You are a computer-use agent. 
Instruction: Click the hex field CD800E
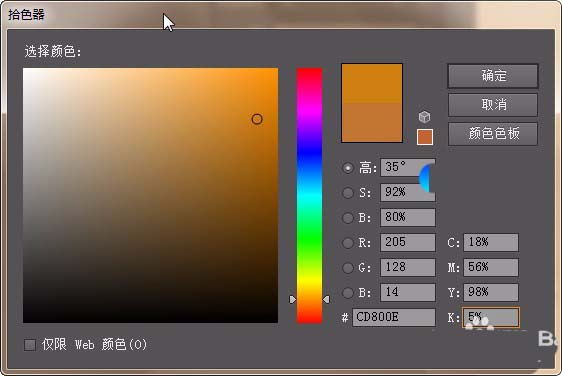[394, 318]
